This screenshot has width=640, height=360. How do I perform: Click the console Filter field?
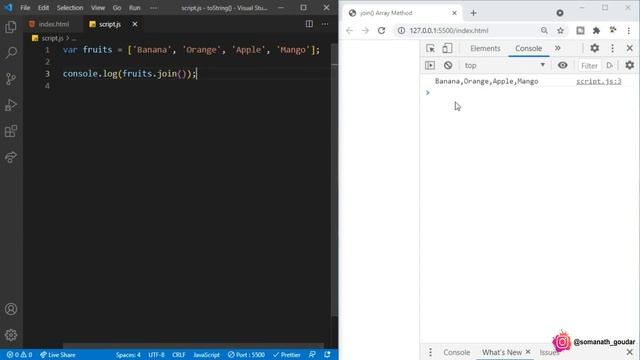click(589, 65)
